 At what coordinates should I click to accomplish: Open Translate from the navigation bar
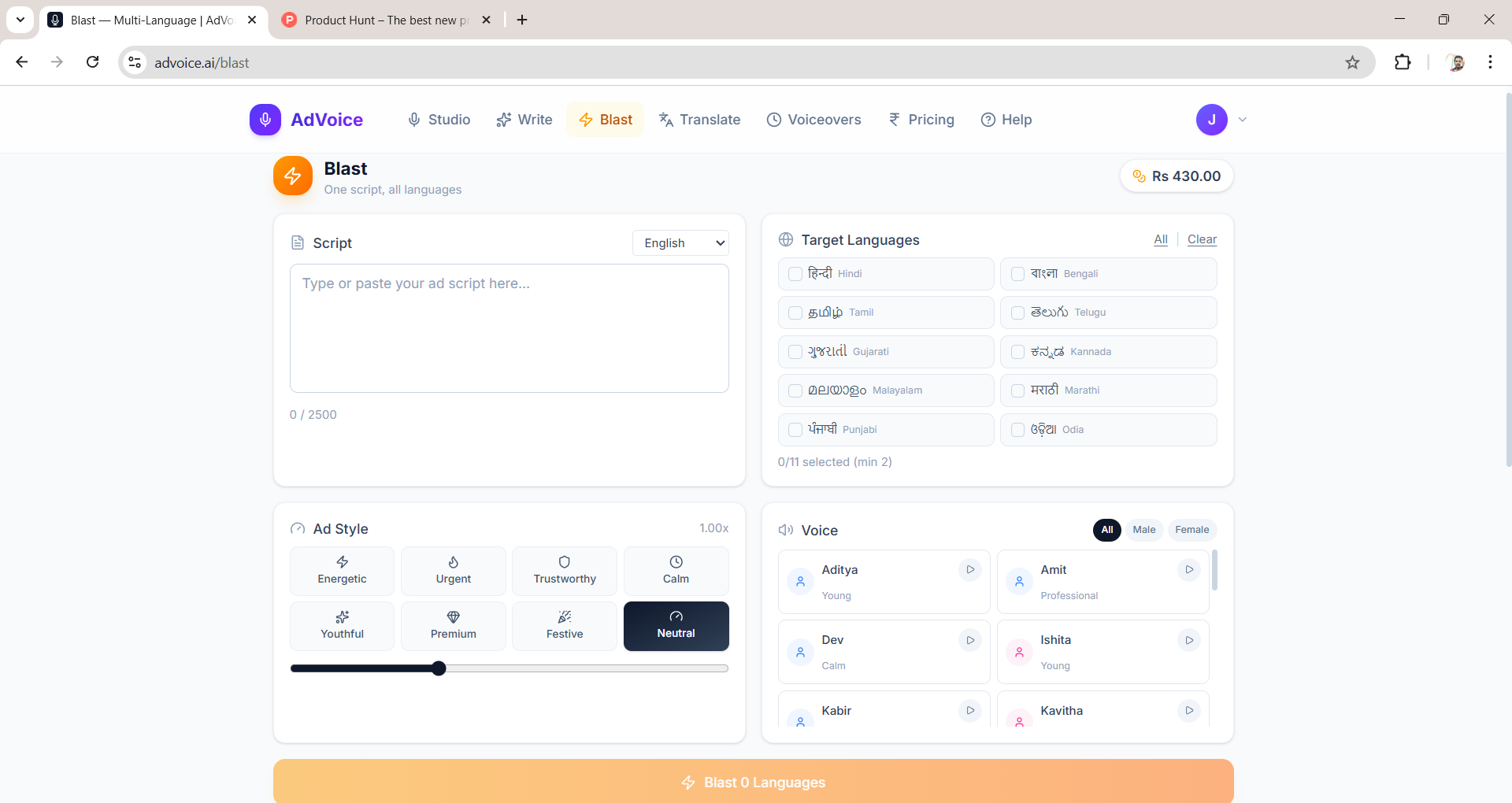[x=699, y=120]
